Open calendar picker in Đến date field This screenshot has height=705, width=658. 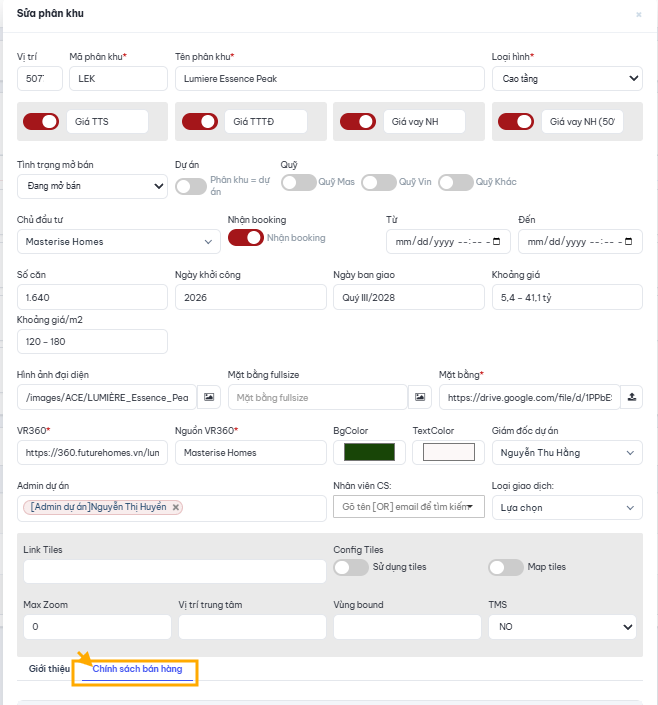(628, 241)
